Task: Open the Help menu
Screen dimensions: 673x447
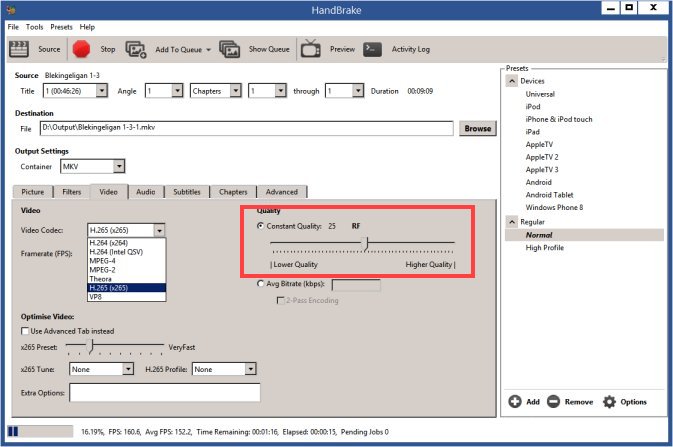Action: (87, 27)
